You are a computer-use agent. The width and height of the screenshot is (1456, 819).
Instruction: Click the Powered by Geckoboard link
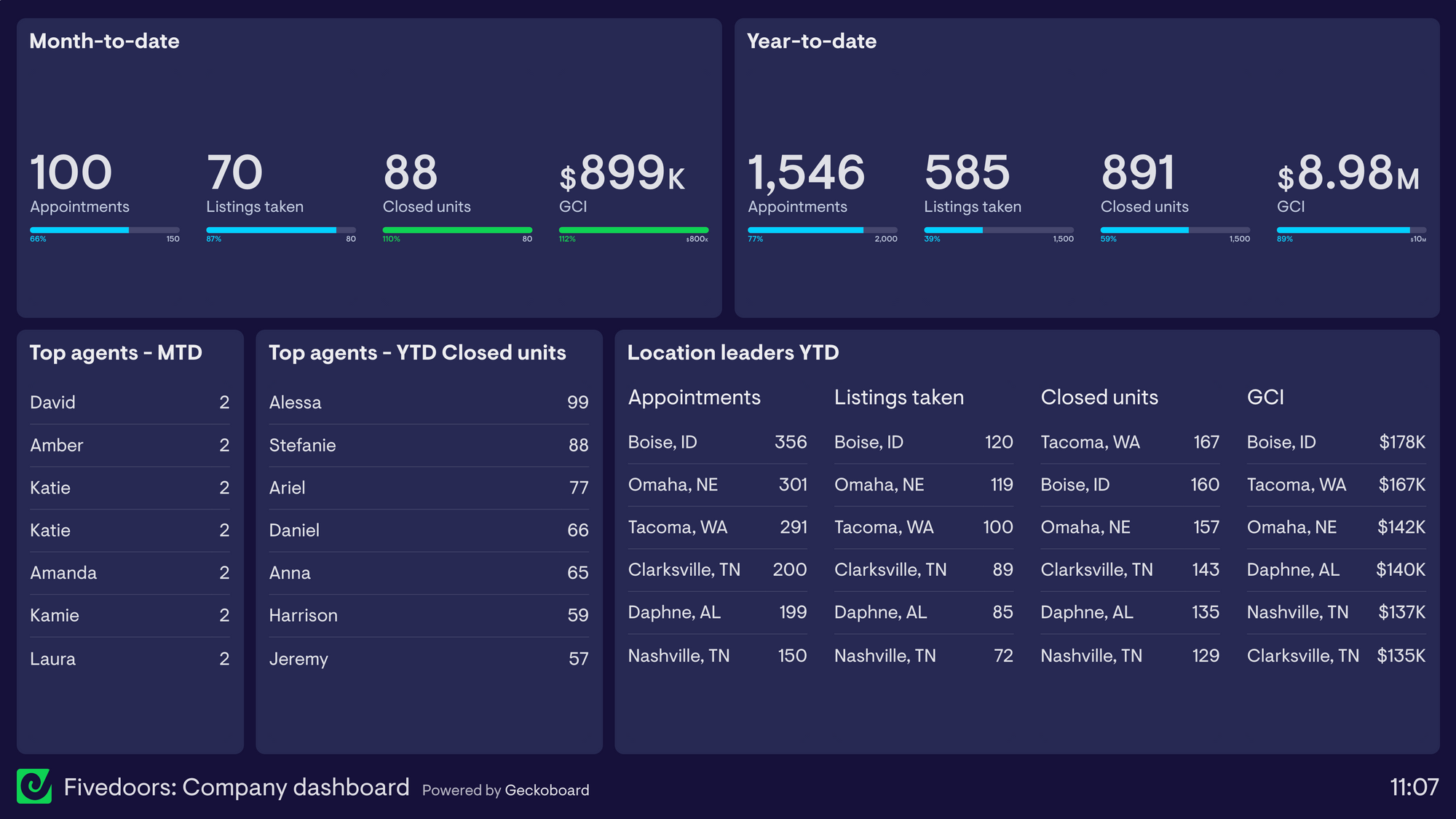(x=505, y=790)
